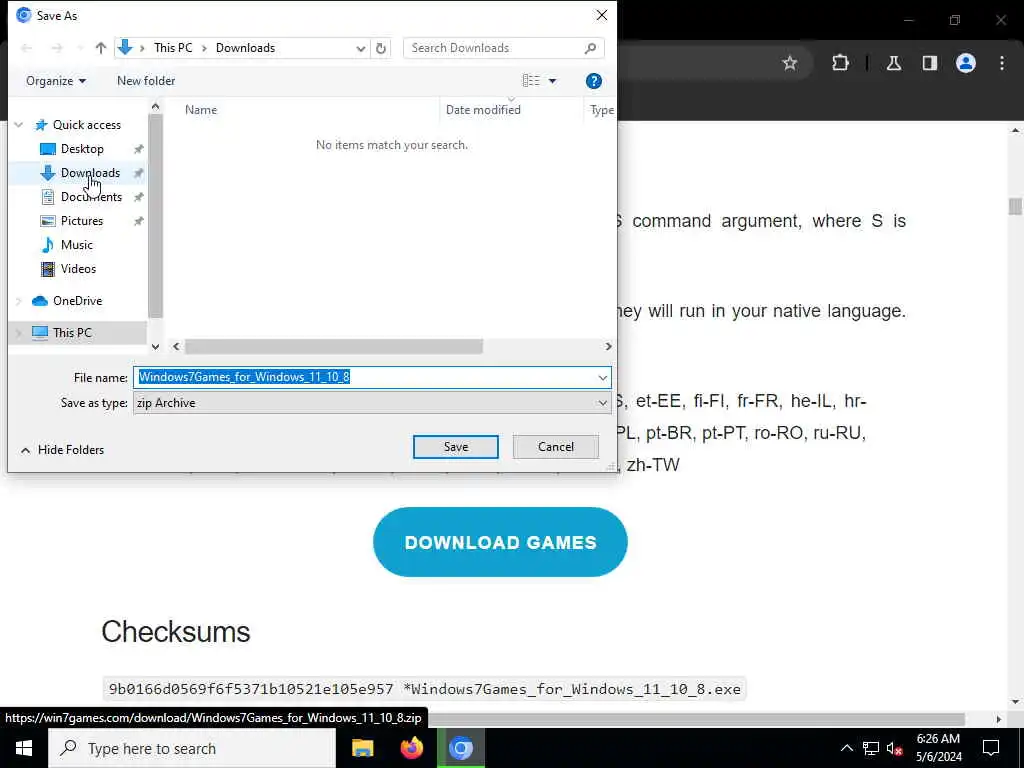Open network status tray icon

coord(871,748)
